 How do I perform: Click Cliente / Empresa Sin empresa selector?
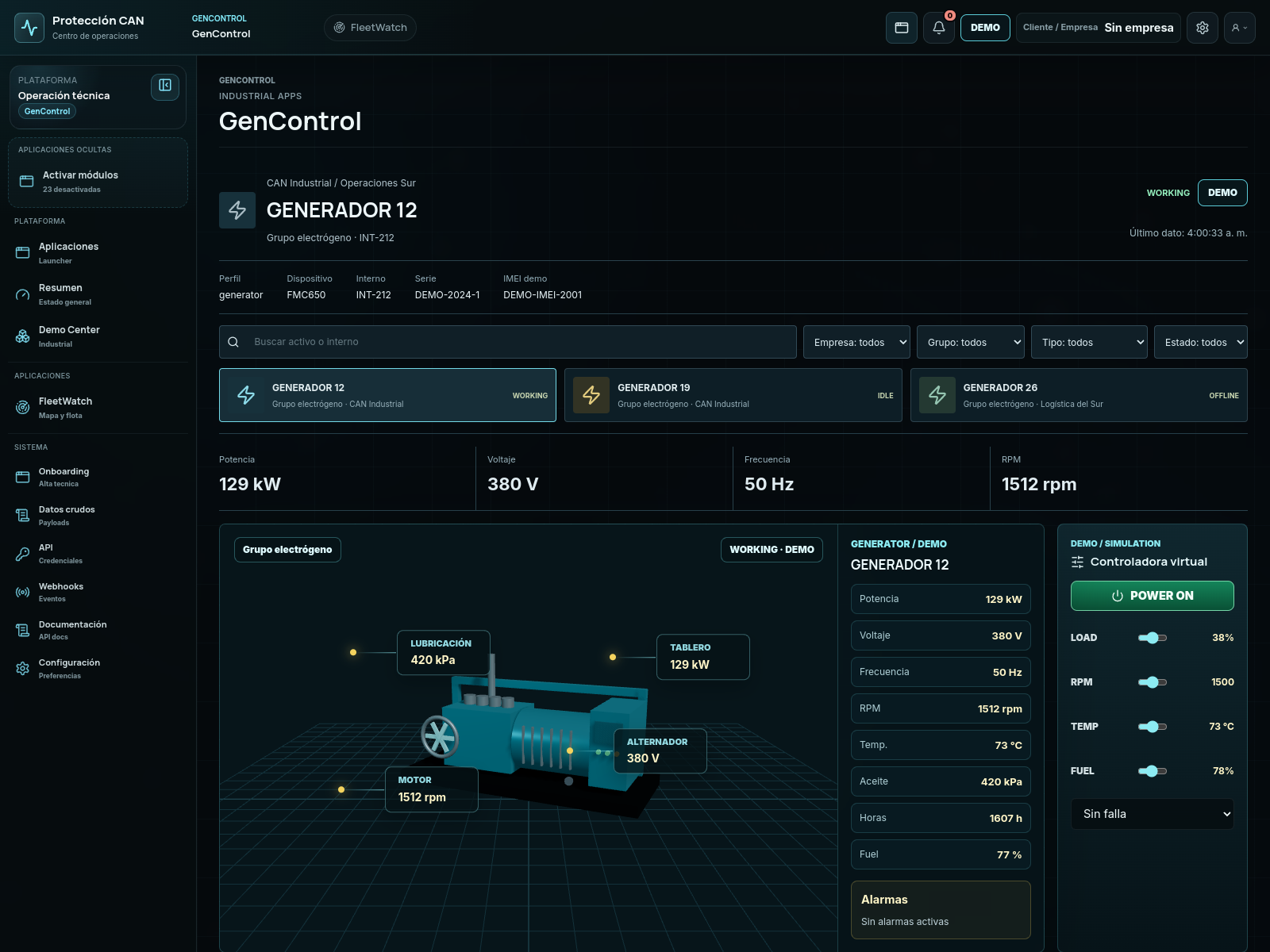pos(1099,28)
